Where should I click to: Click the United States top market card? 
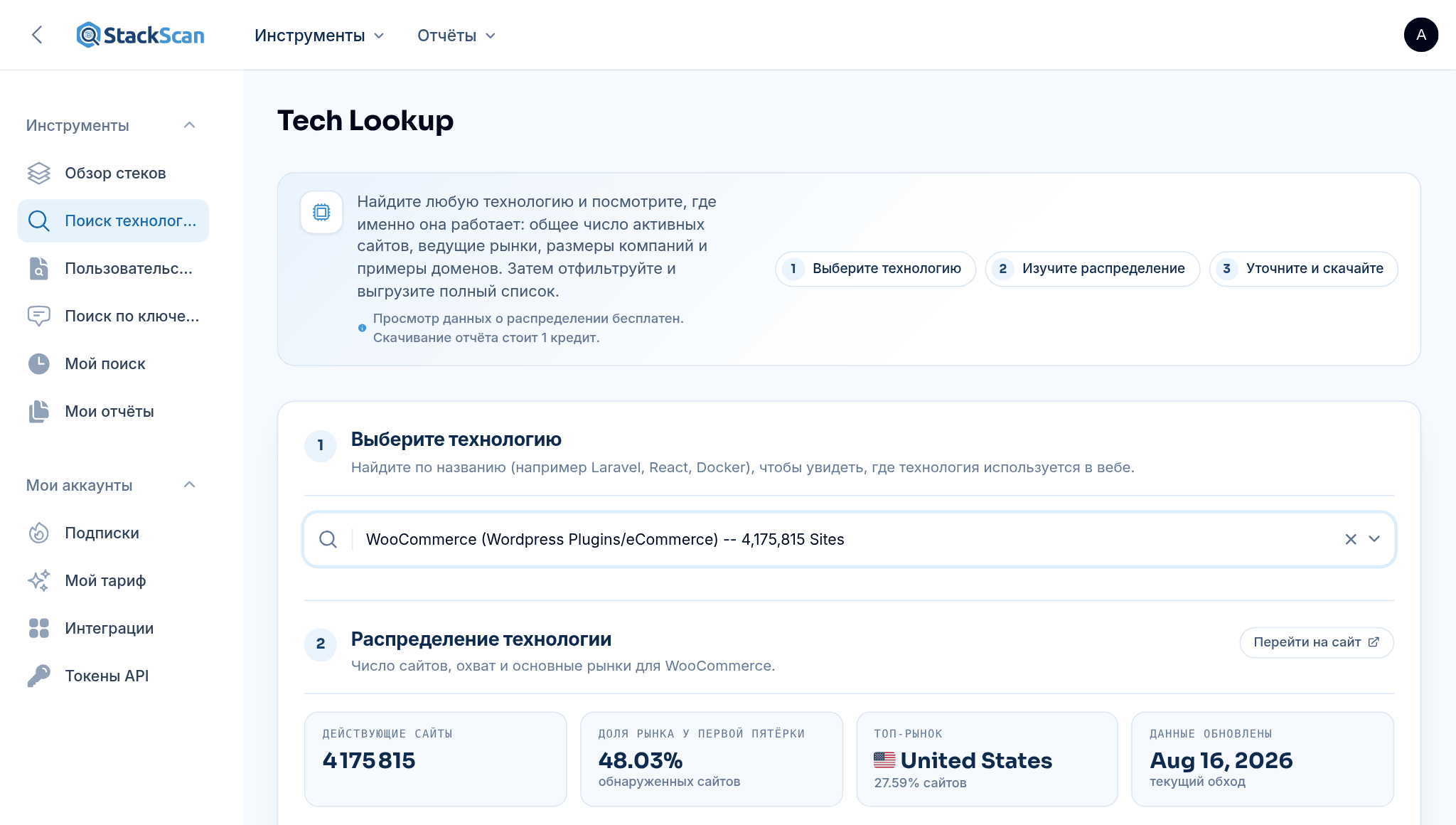(x=987, y=759)
